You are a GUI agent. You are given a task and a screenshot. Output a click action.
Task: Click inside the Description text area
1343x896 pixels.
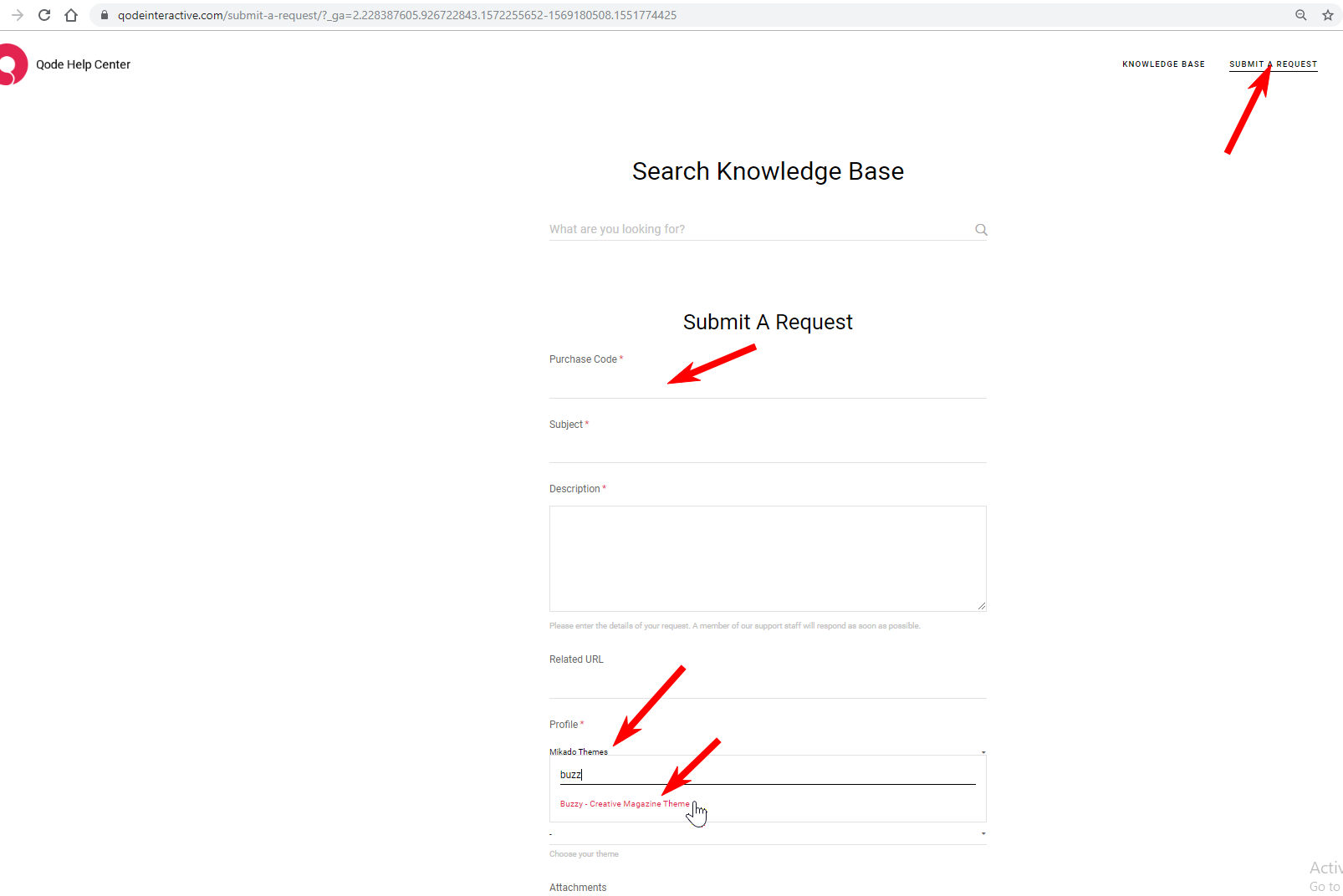[768, 558]
